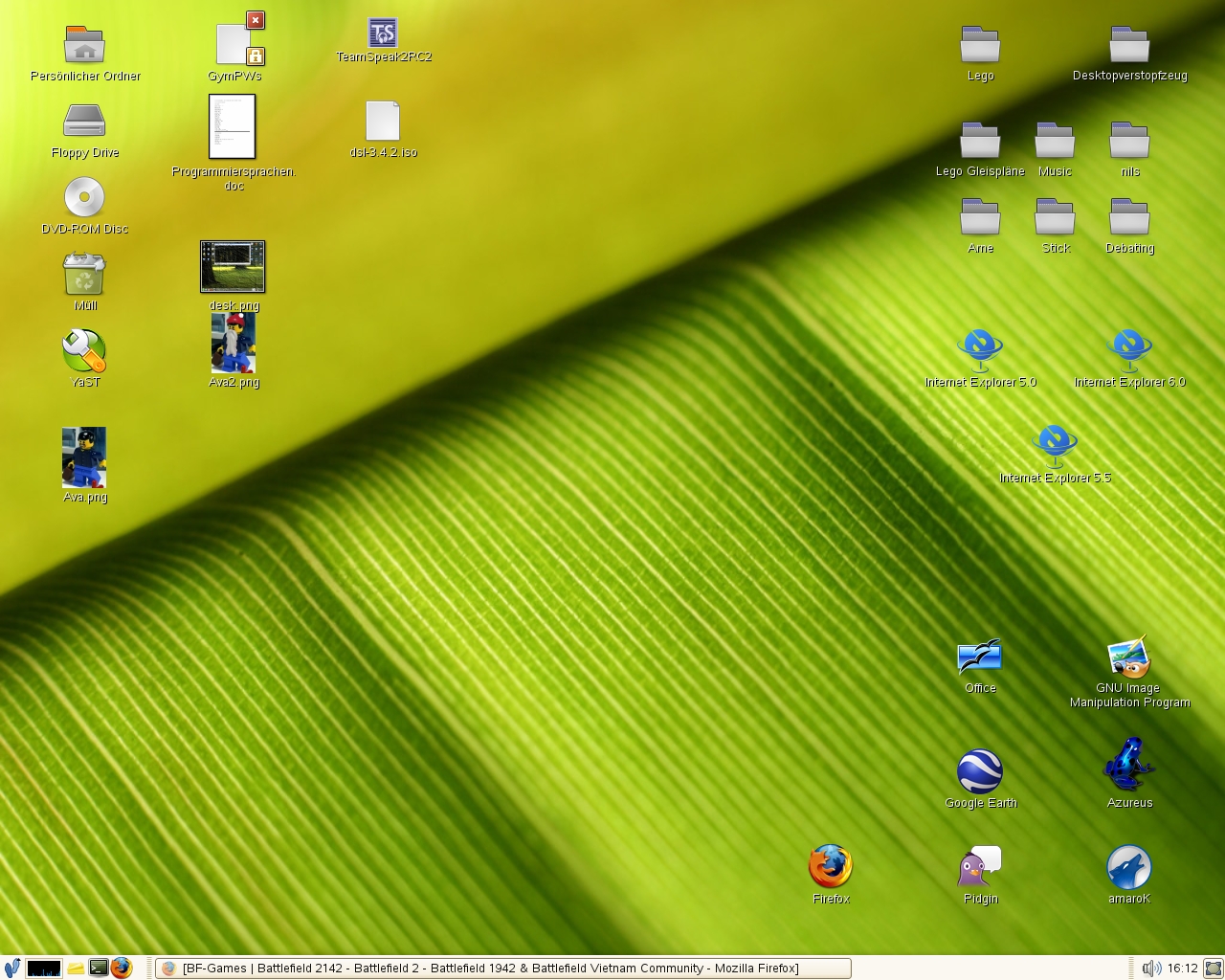
Task: Open the main menu in the panel
Action: coord(11,968)
